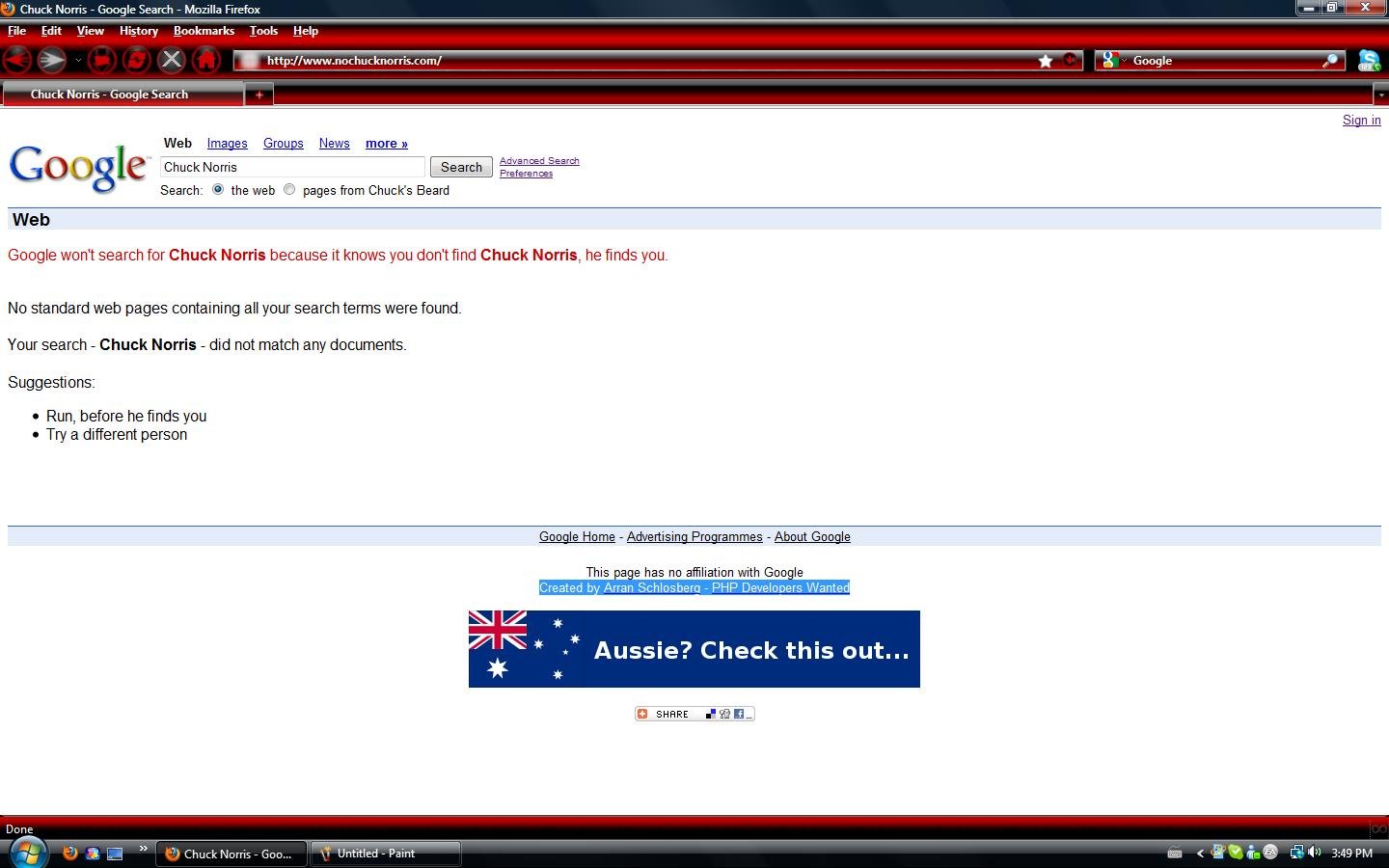Click the second Quick Launch icon
1389x868 pixels.
(93, 853)
